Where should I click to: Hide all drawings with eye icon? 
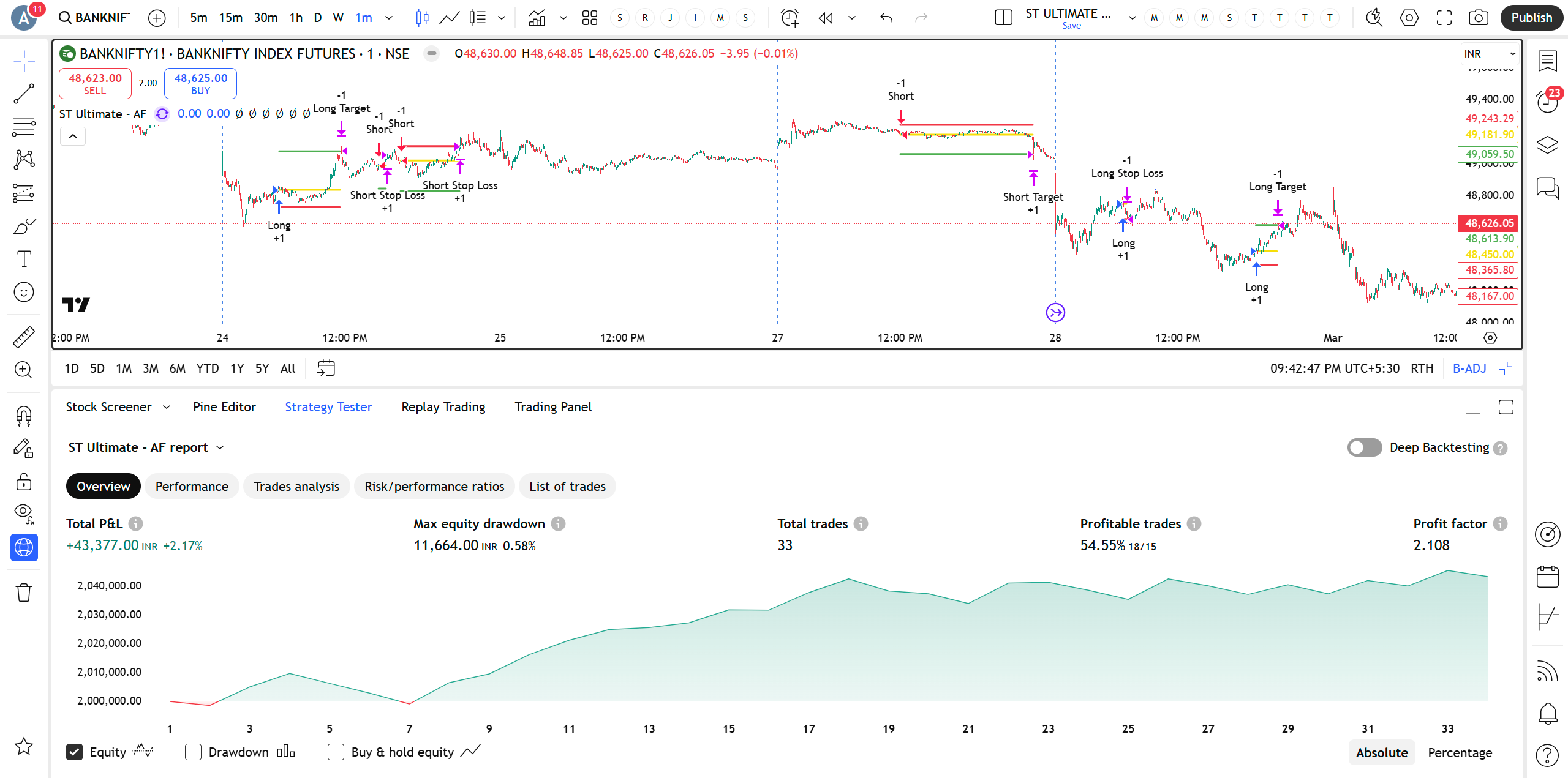tap(24, 514)
